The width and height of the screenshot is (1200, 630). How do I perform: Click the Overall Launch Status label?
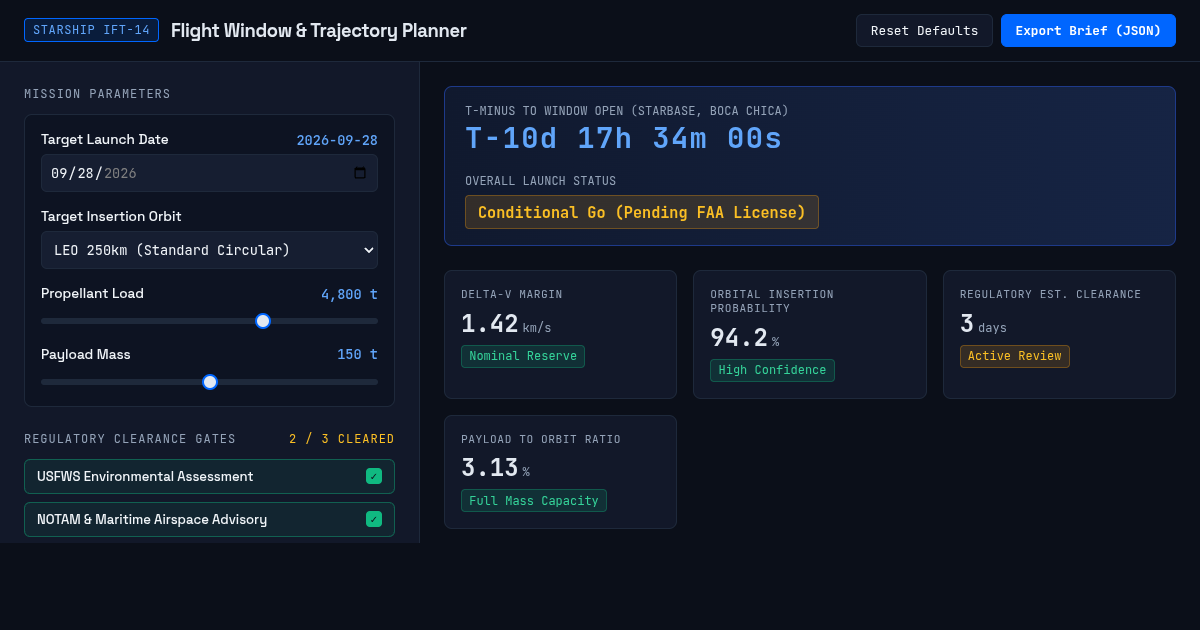coord(540,181)
